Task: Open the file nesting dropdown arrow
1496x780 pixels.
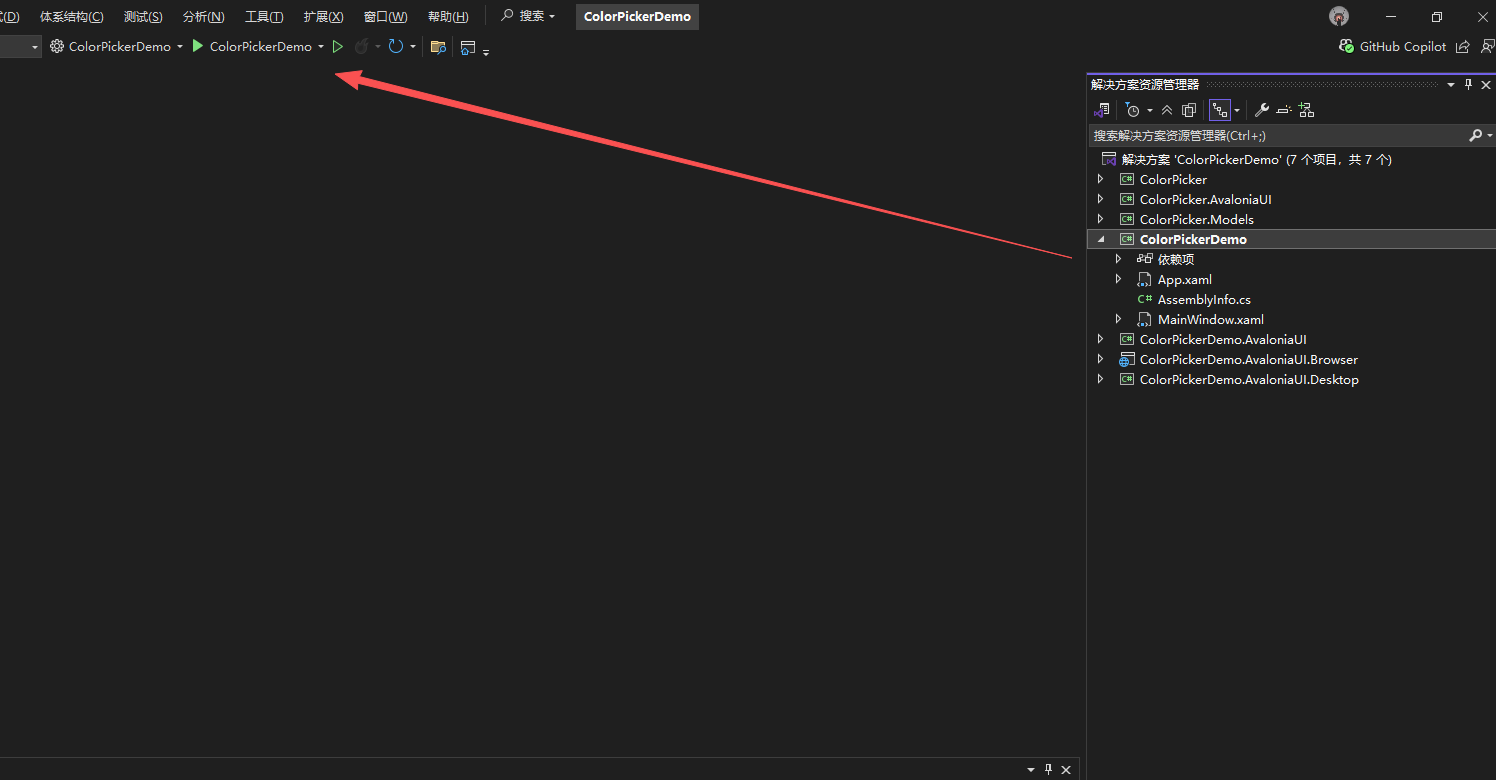Action: click(1237, 110)
